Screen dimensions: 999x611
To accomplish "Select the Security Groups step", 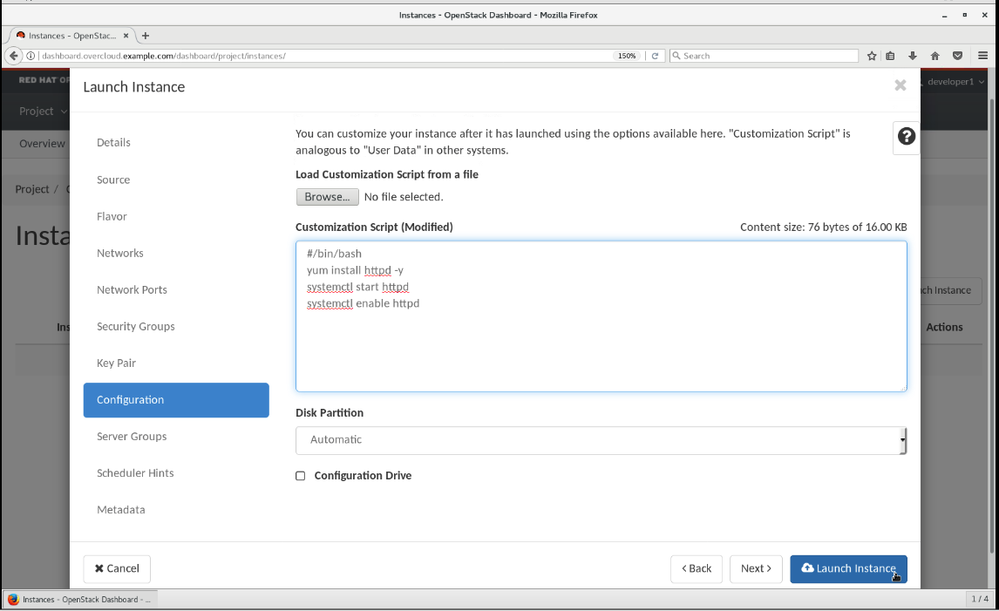I will [136, 327].
